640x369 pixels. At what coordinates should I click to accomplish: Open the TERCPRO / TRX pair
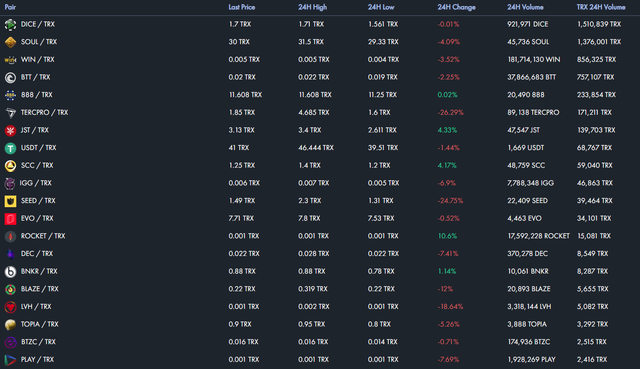(44, 112)
